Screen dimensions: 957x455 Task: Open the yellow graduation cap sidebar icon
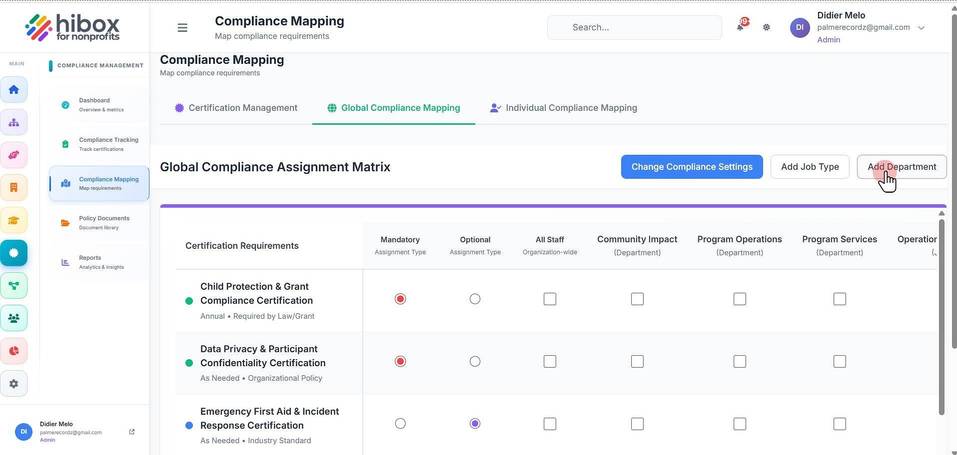13,220
